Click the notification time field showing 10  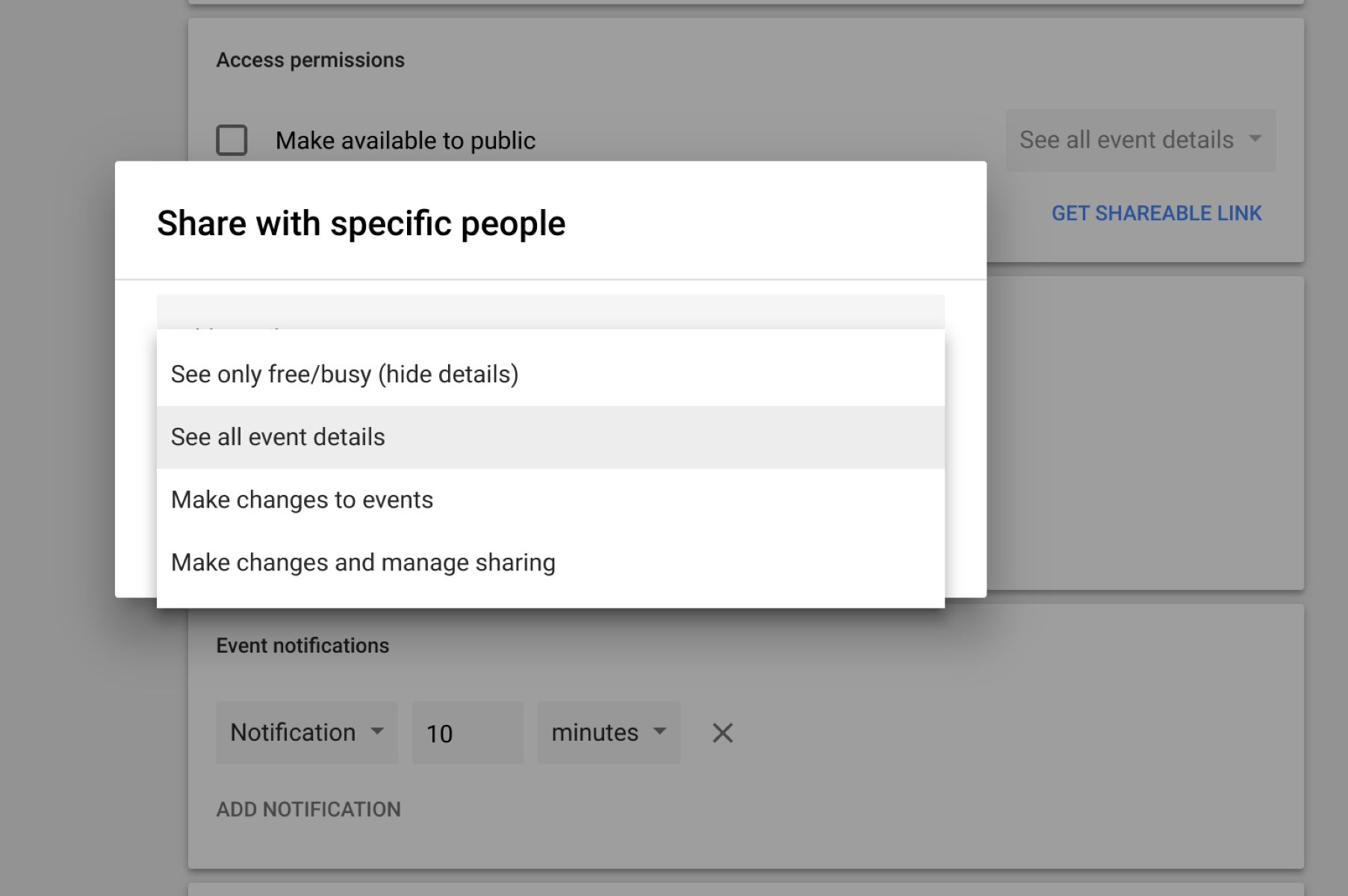click(x=468, y=732)
